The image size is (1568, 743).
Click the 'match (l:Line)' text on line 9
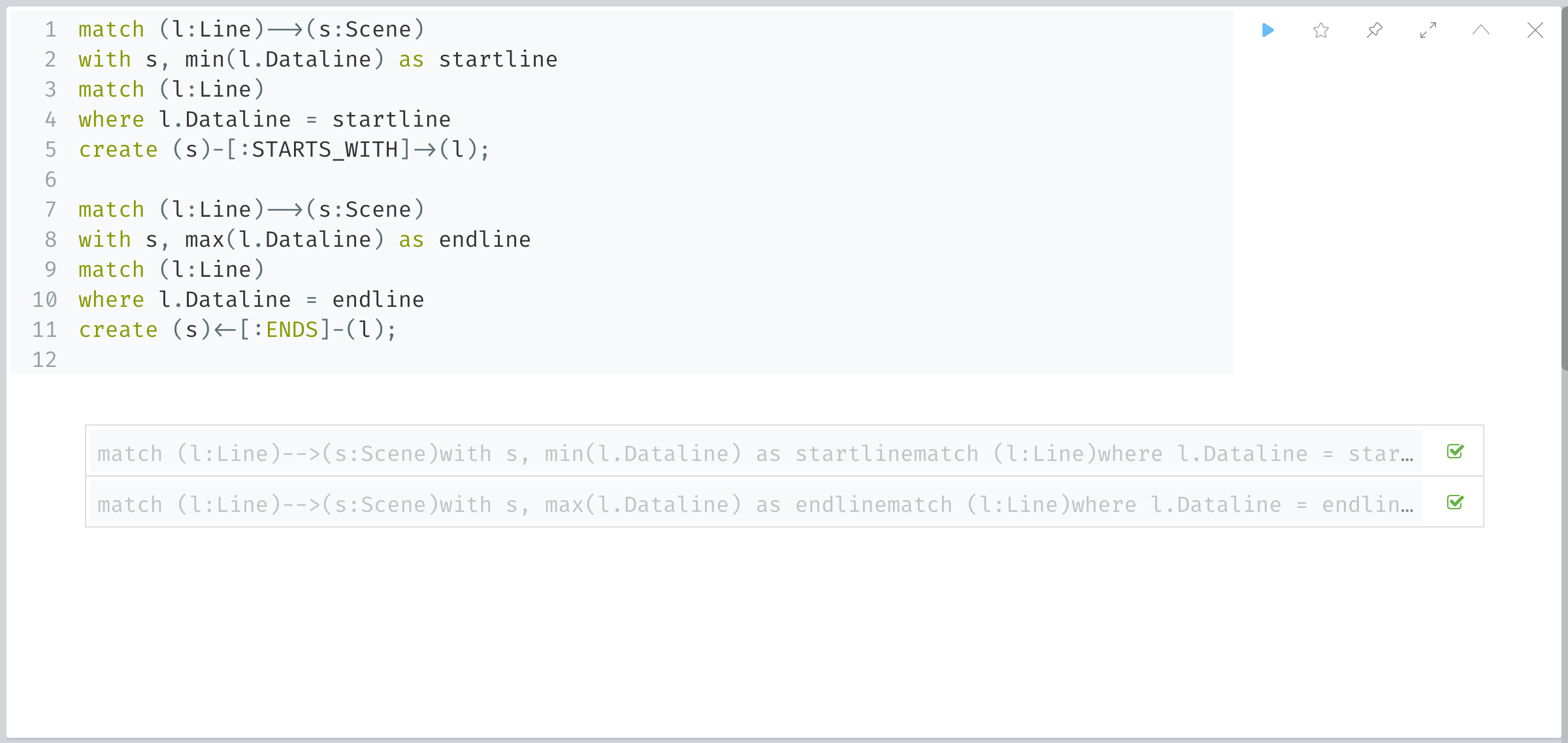(171, 270)
